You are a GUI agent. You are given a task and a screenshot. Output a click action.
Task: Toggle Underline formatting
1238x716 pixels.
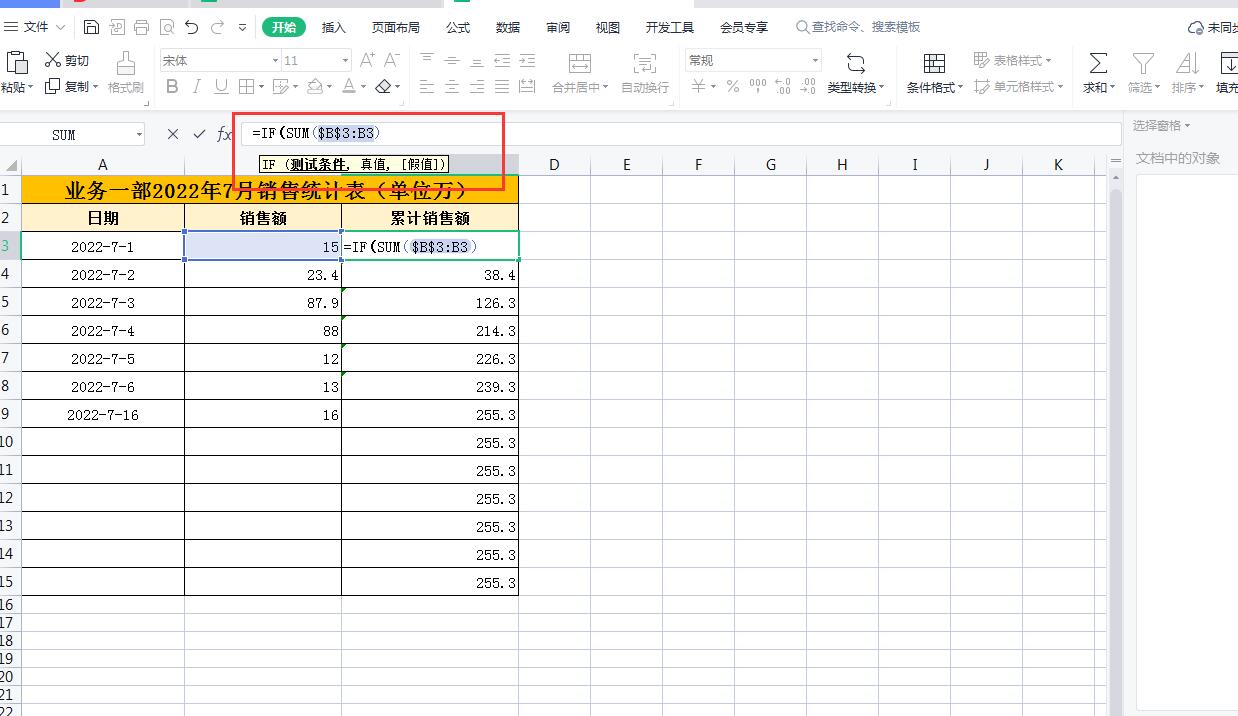(221, 87)
